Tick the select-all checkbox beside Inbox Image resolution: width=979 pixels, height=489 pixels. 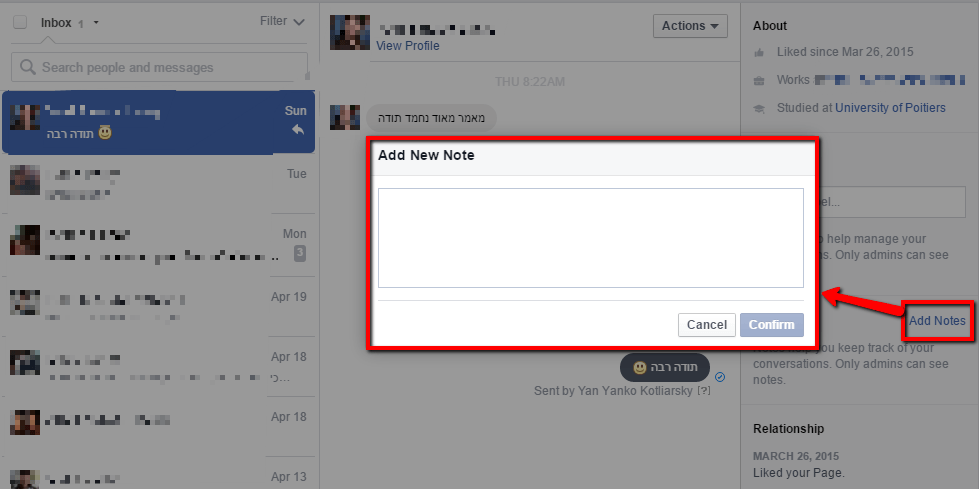click(20, 22)
